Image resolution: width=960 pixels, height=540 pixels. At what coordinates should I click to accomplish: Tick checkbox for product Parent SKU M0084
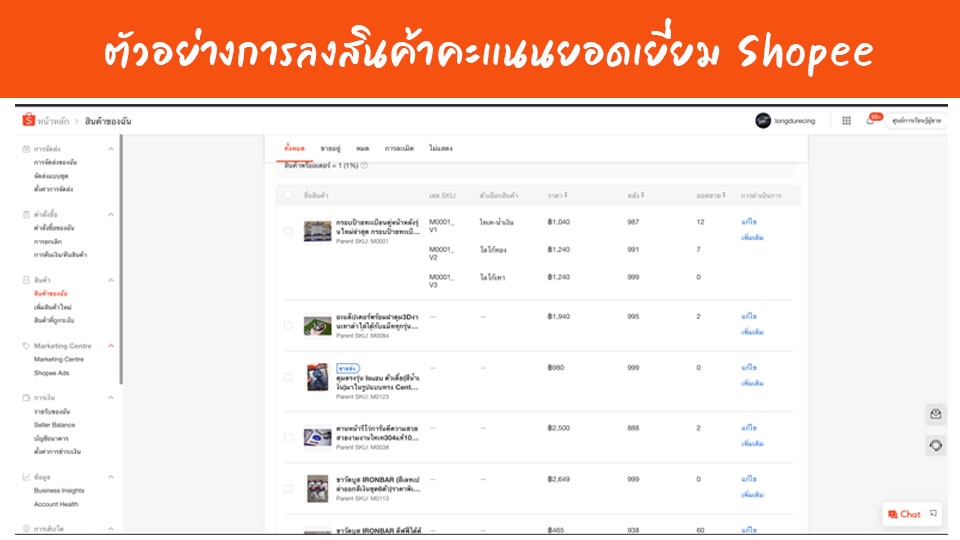288,326
